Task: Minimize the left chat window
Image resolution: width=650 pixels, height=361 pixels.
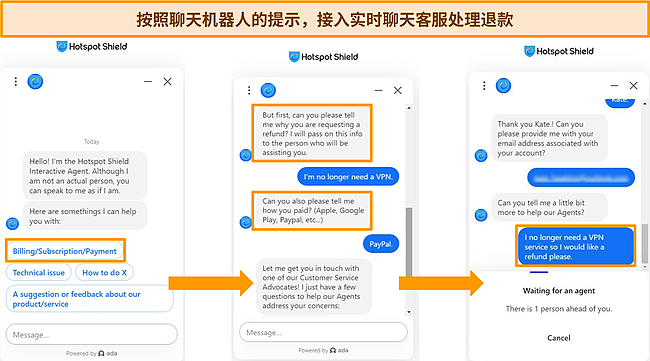Action: pyautogui.click(x=148, y=82)
